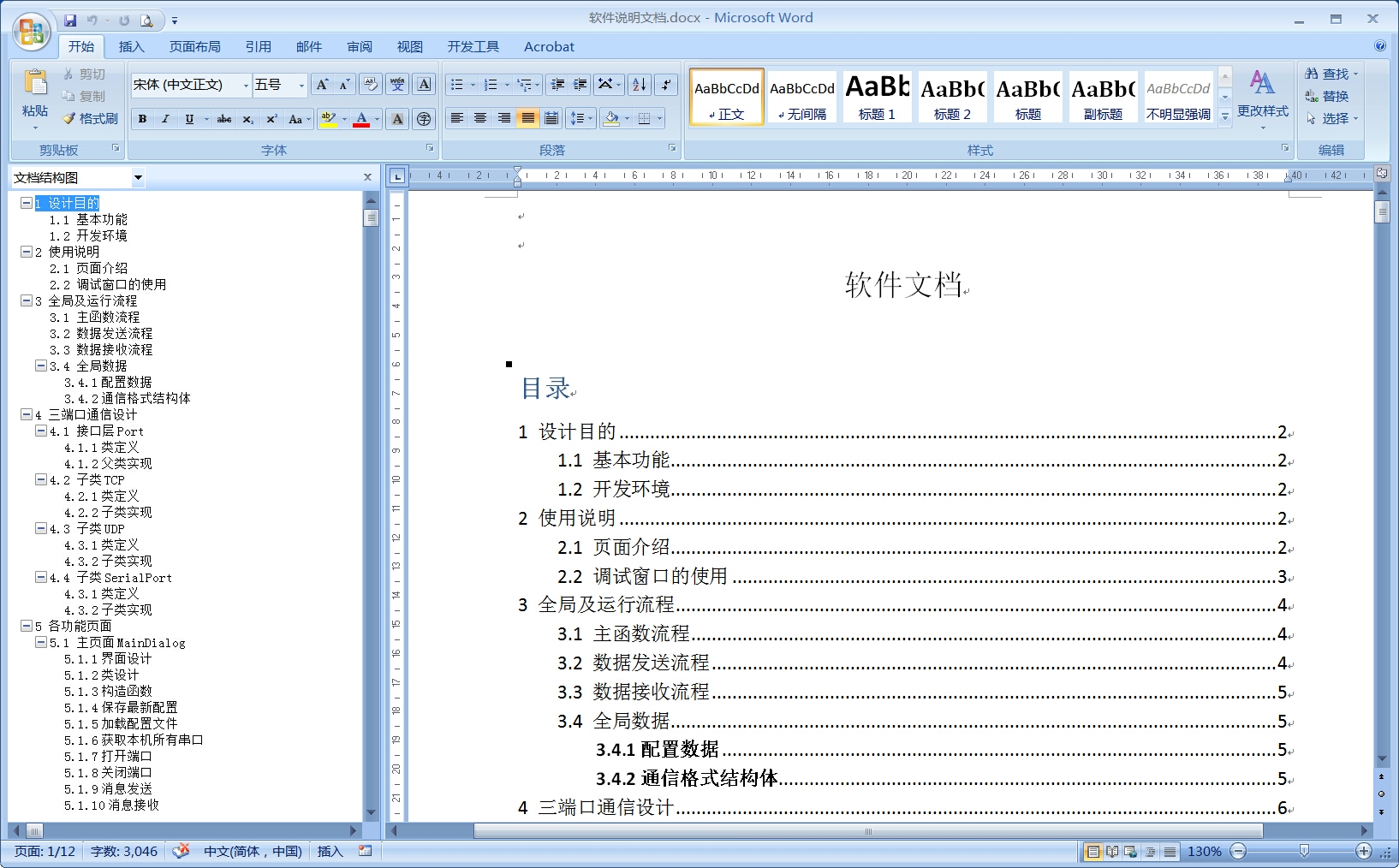Viewport: 1399px width, 868px height.
Task: Apply the 标题 1 (Heading 1) style
Action: 877,97
